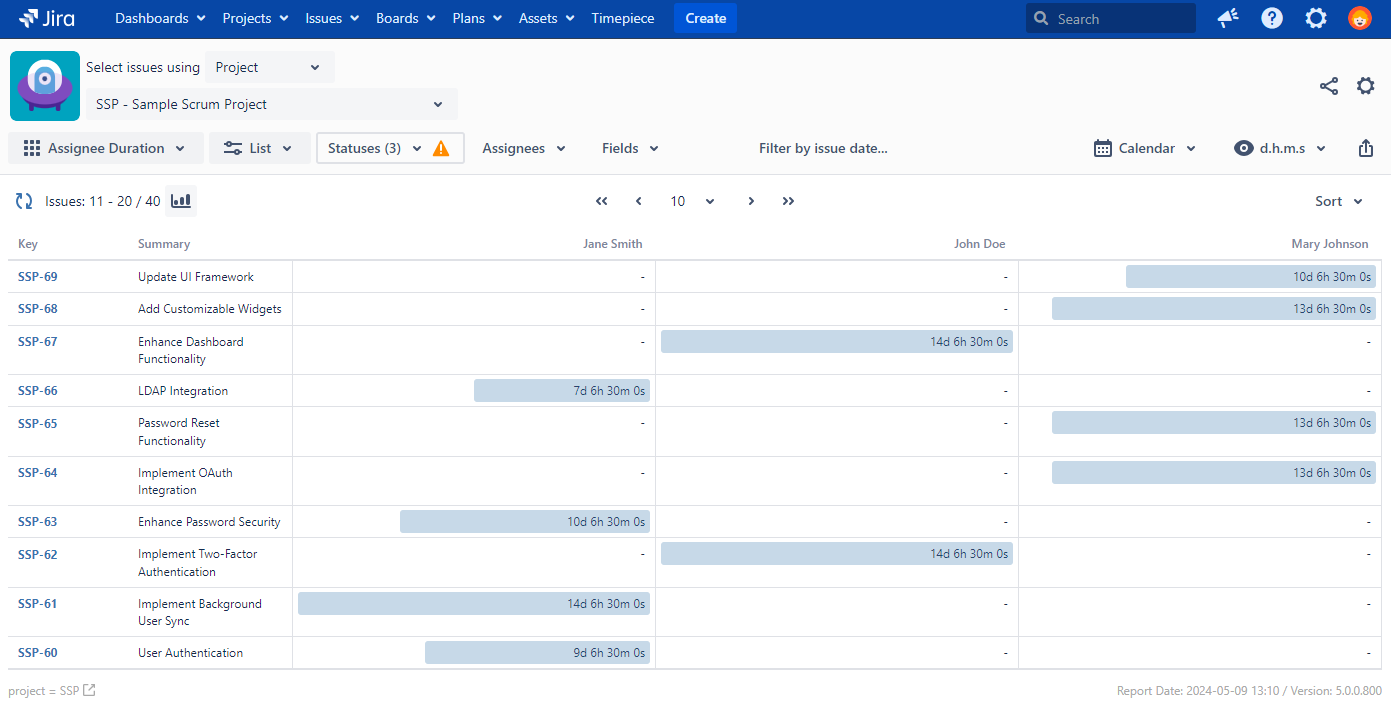Open the Boards menu in navigation bar
Image resolution: width=1391 pixels, height=704 pixels.
[405, 18]
